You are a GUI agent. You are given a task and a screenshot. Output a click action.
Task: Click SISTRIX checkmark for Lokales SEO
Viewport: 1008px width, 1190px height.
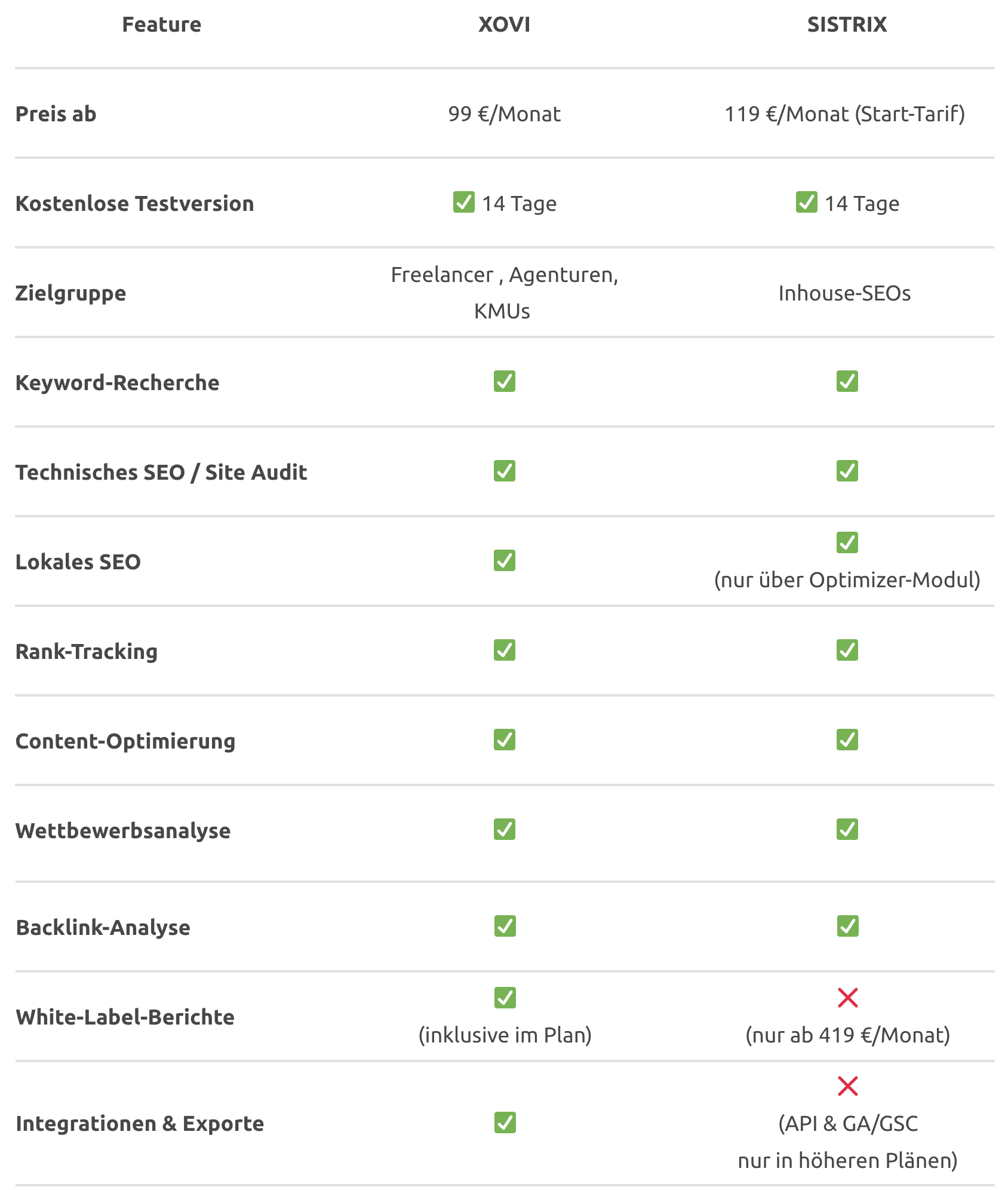tap(847, 542)
